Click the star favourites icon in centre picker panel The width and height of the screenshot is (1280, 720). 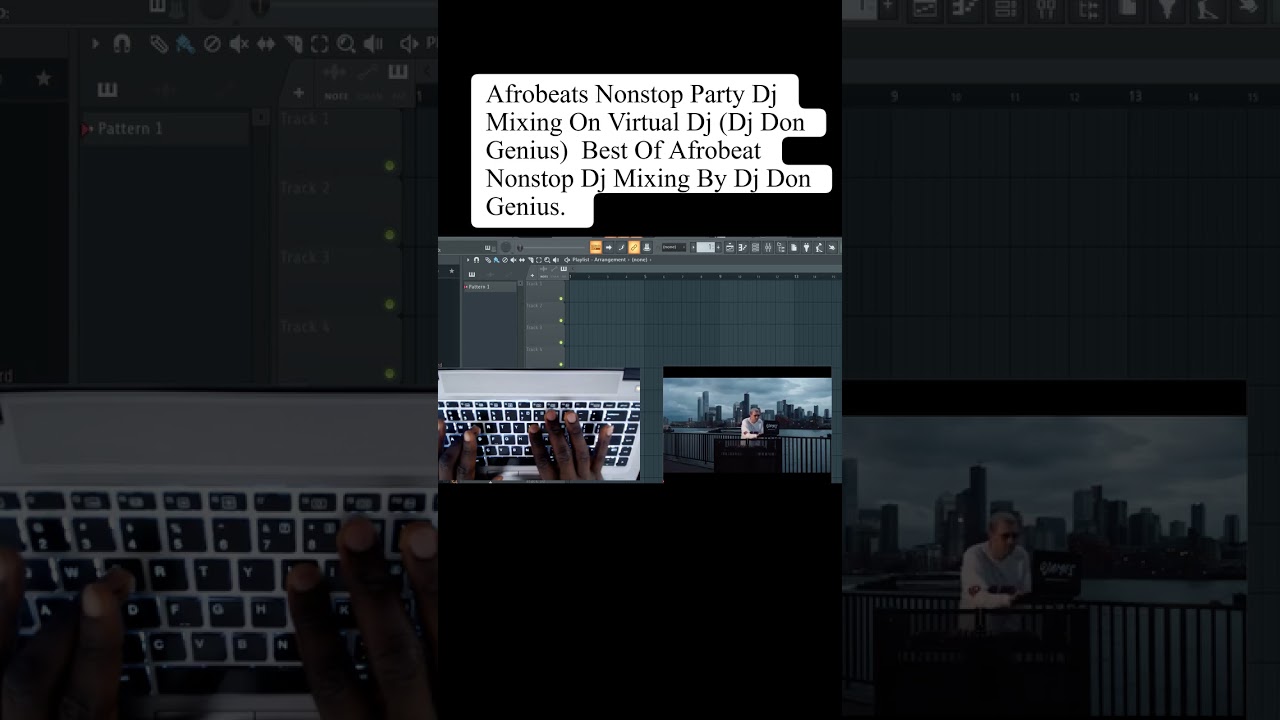click(452, 271)
